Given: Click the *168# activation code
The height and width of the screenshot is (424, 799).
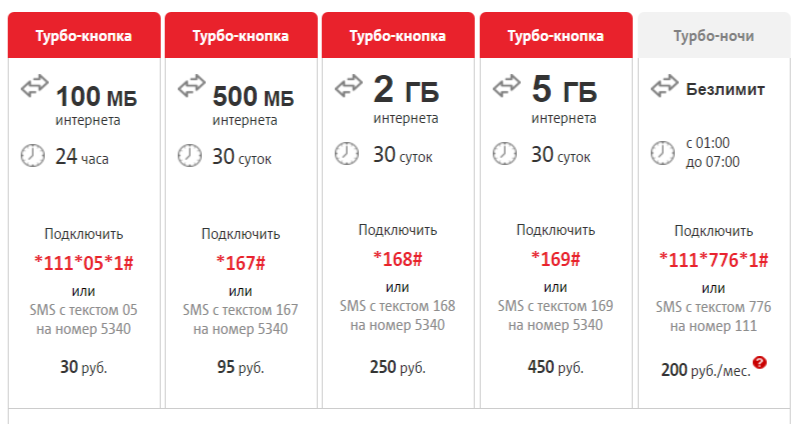Looking at the screenshot, I should 397,259.
